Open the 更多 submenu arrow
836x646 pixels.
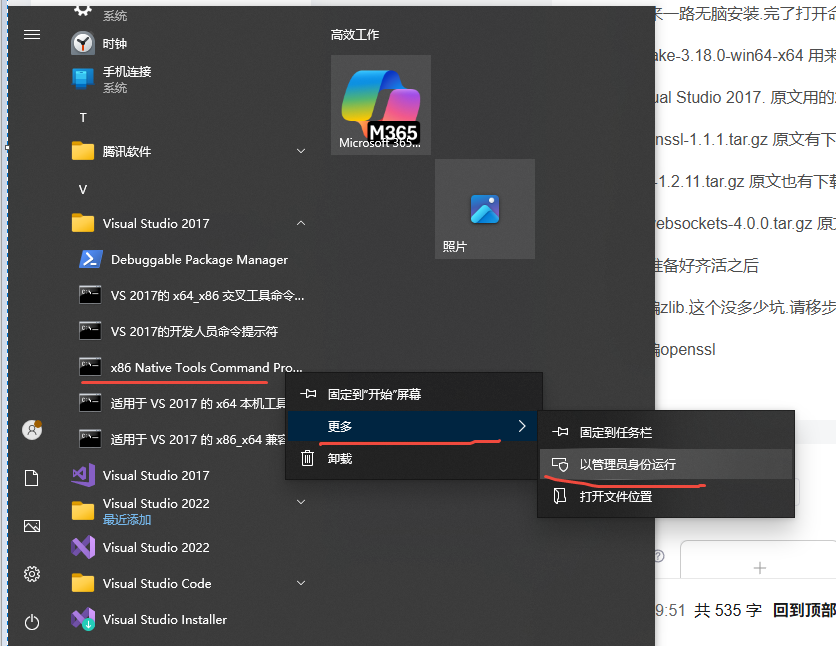(522, 426)
